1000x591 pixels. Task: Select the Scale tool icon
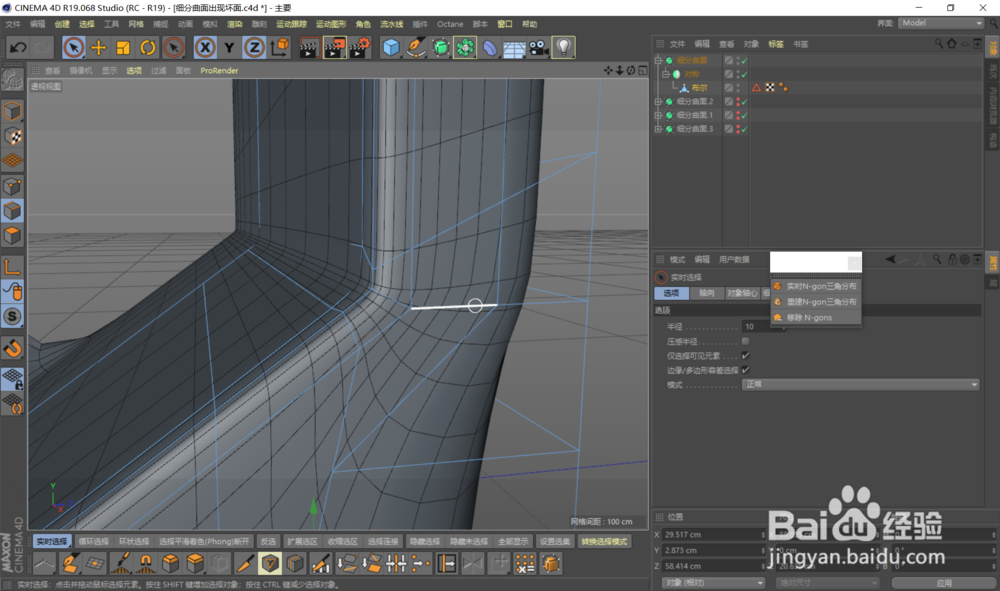pos(123,48)
